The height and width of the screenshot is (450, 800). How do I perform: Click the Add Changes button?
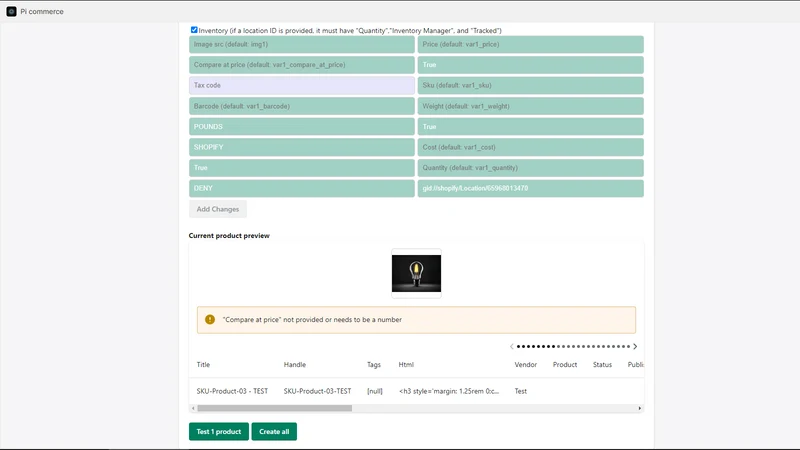click(x=218, y=209)
